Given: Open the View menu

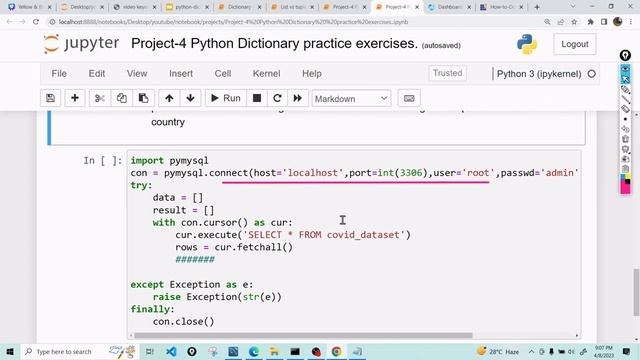Looking at the screenshot, I should click(137, 73).
